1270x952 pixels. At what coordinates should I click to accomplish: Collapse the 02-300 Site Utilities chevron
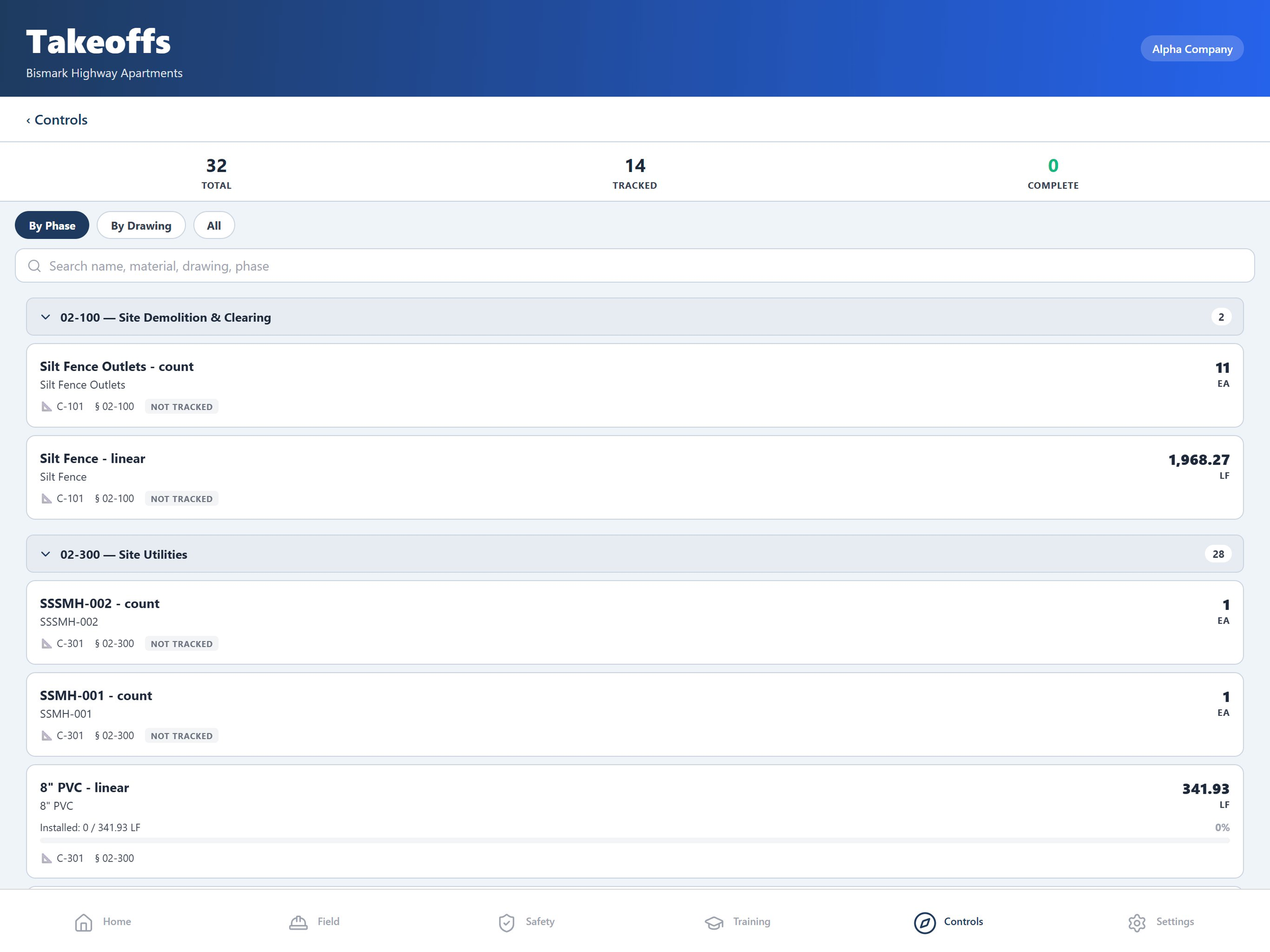(x=45, y=554)
